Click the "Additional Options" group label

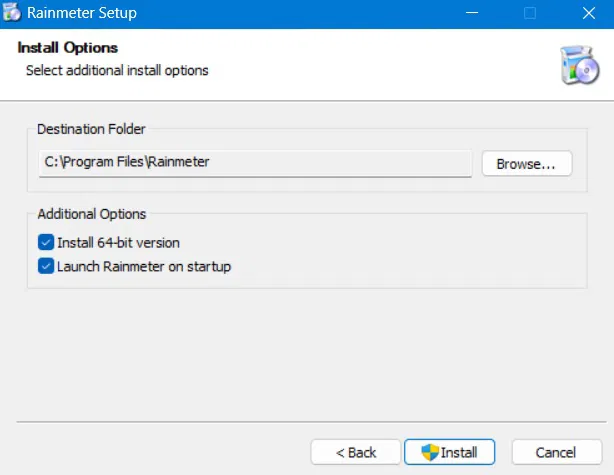(91, 214)
